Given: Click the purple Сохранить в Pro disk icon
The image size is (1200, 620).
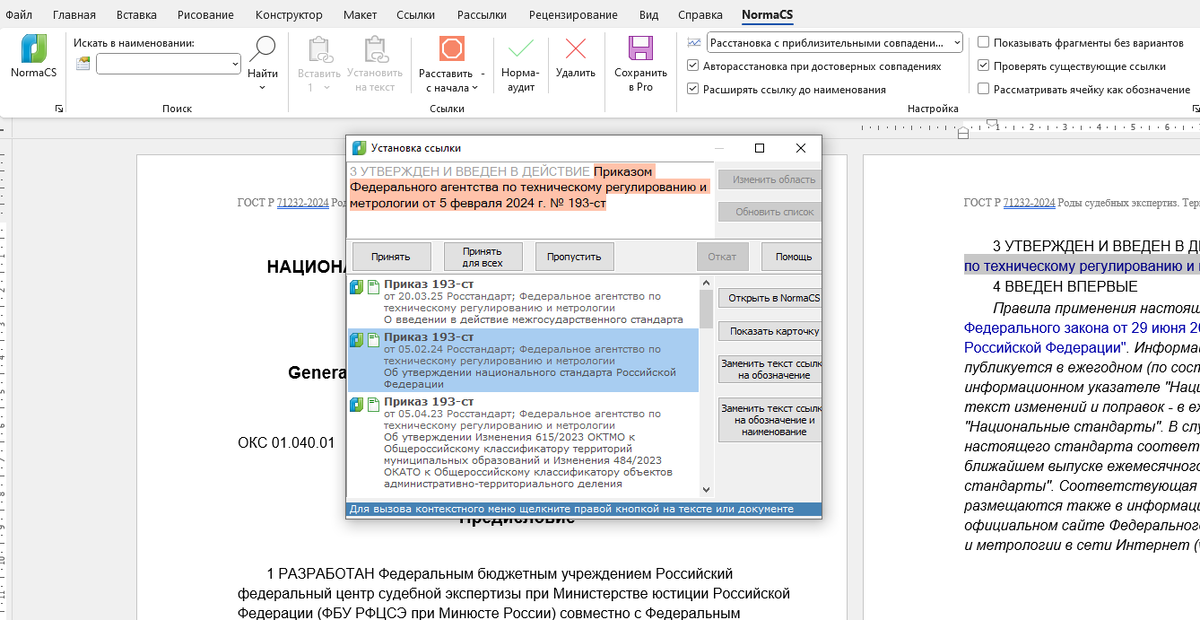Looking at the screenshot, I should pyautogui.click(x=640, y=49).
